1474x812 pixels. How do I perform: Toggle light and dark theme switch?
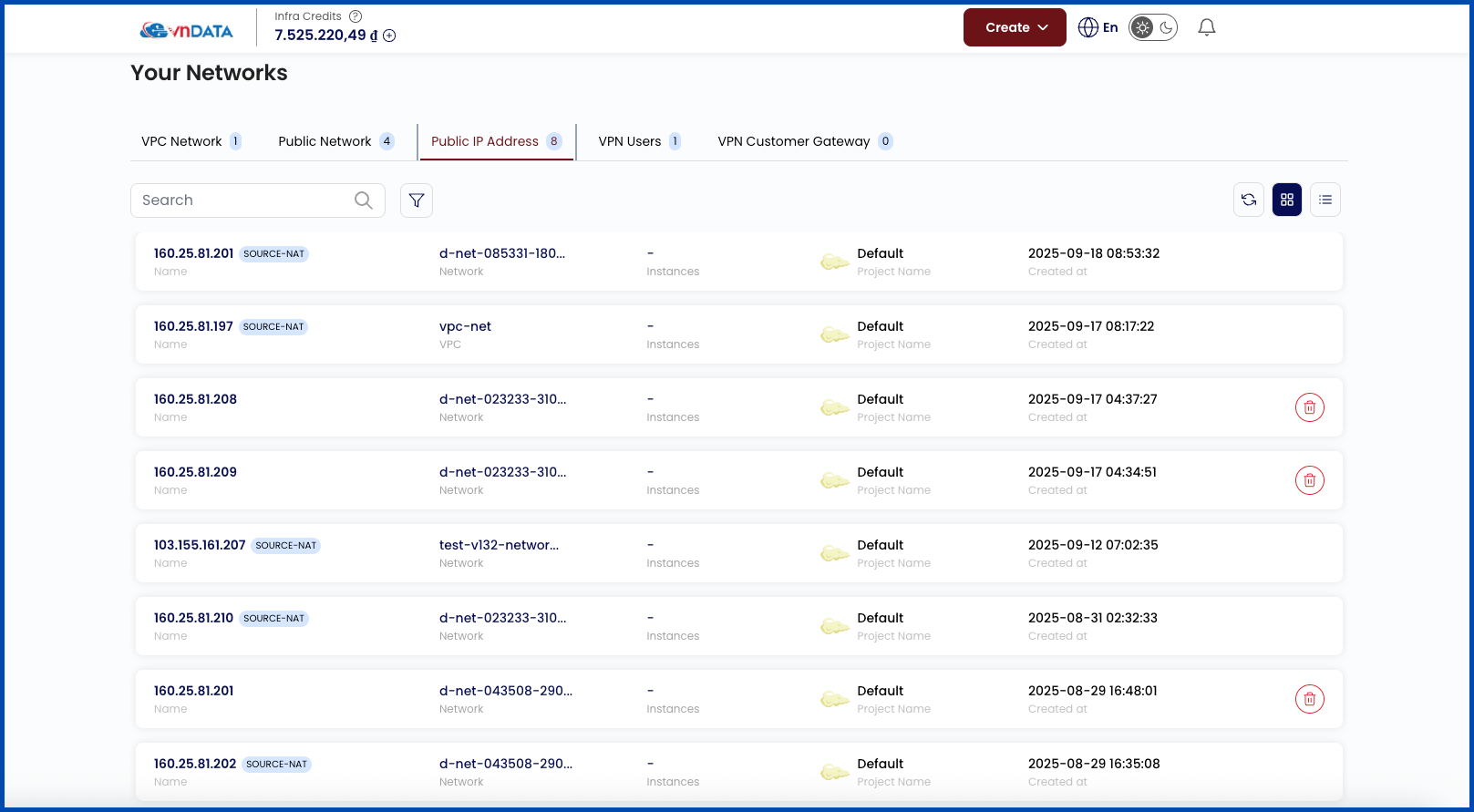(1153, 27)
